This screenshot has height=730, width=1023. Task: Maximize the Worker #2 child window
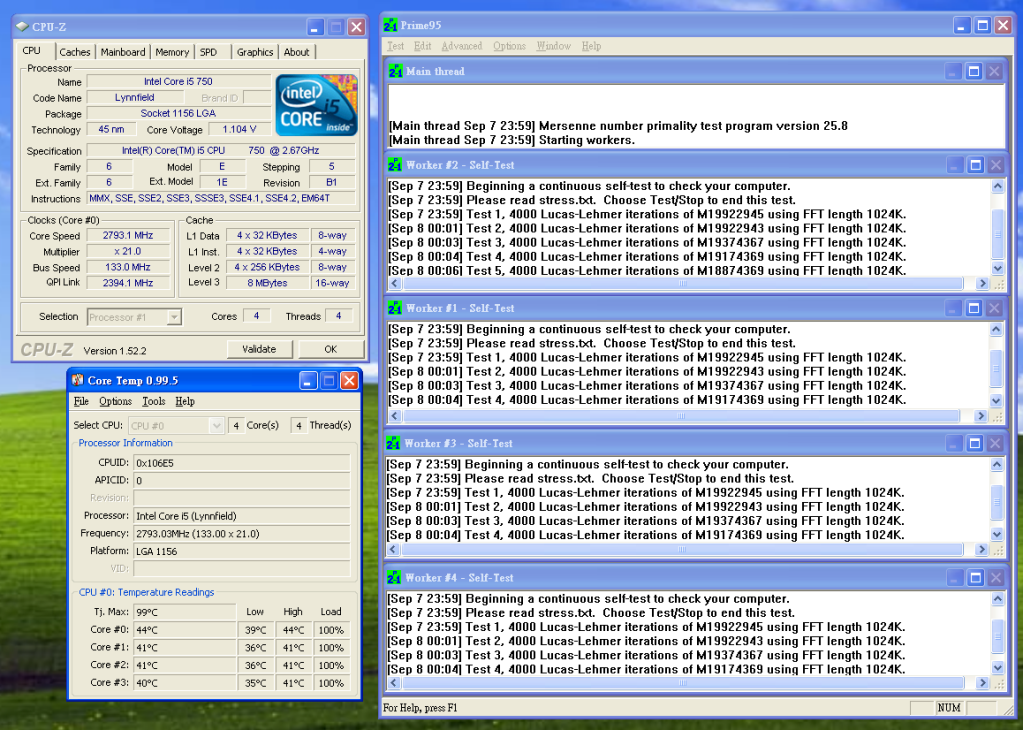click(x=975, y=165)
